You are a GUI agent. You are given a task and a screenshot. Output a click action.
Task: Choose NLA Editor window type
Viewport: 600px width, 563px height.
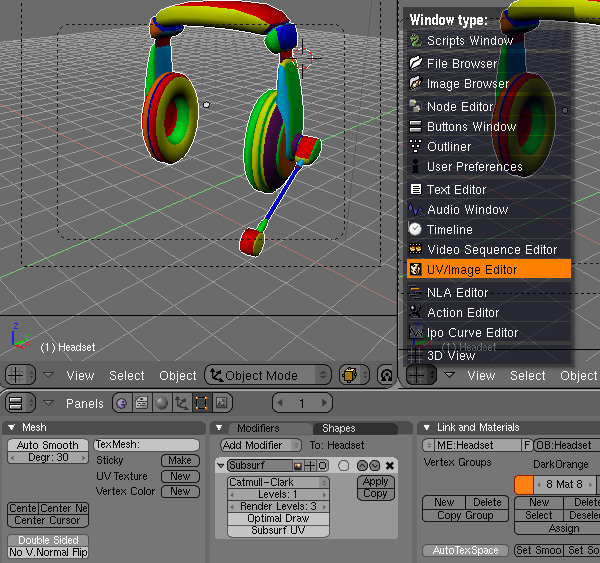pos(489,292)
